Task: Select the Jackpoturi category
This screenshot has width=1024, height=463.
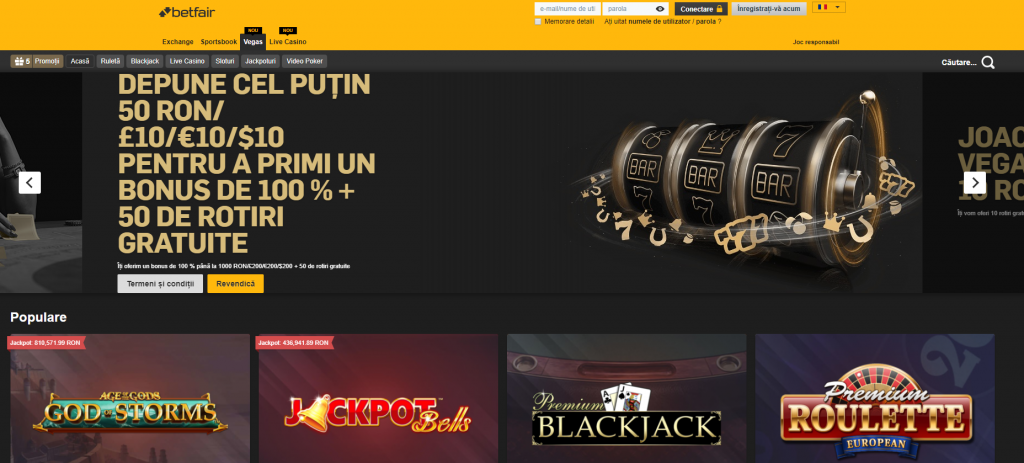Action: click(261, 61)
